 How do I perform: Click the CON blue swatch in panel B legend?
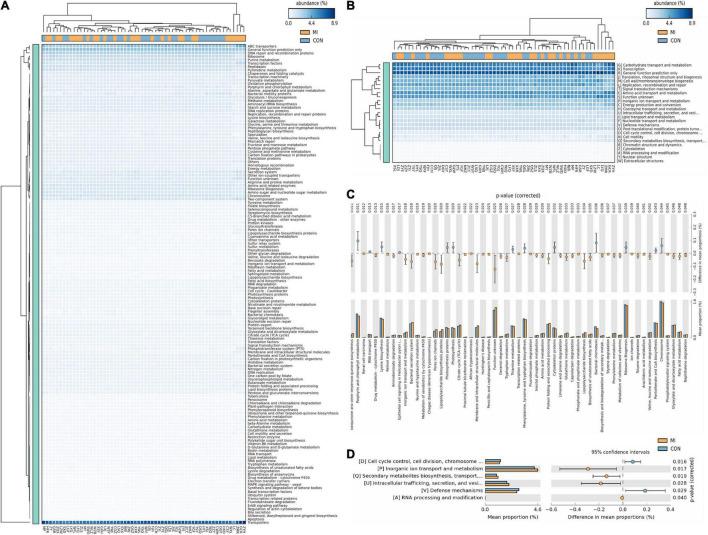pos(663,40)
